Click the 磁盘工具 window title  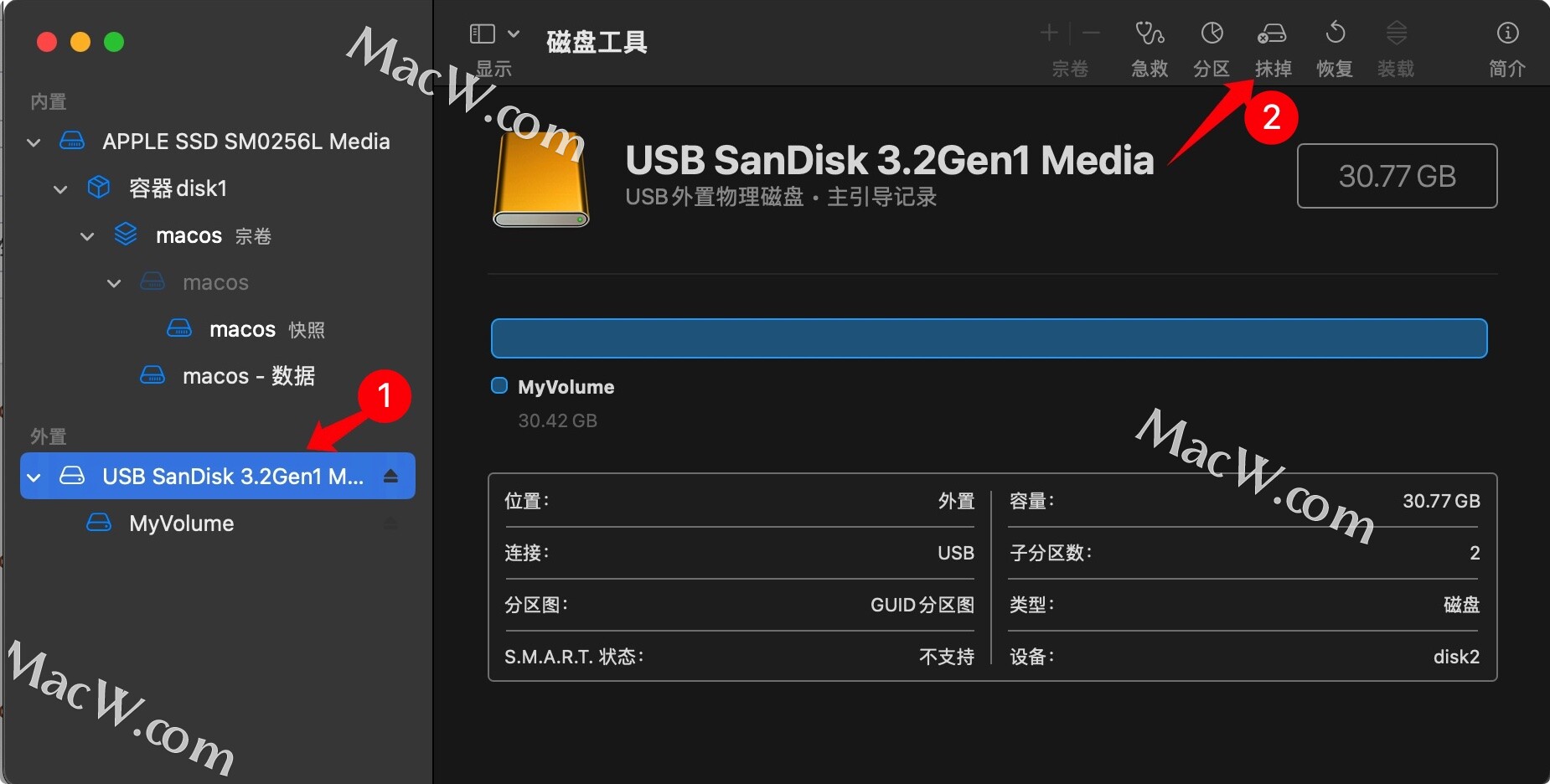click(x=597, y=42)
